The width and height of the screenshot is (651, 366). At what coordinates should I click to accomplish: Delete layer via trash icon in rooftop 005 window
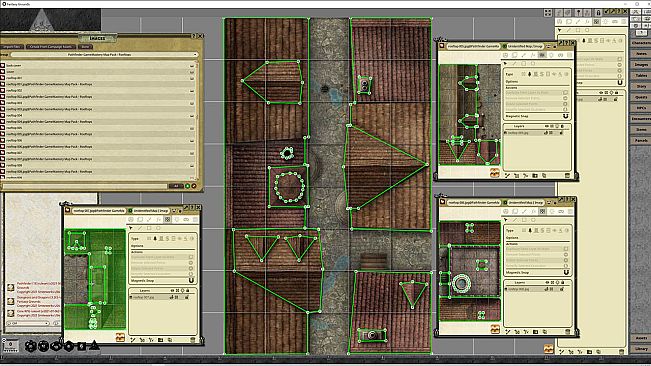[x=567, y=176]
